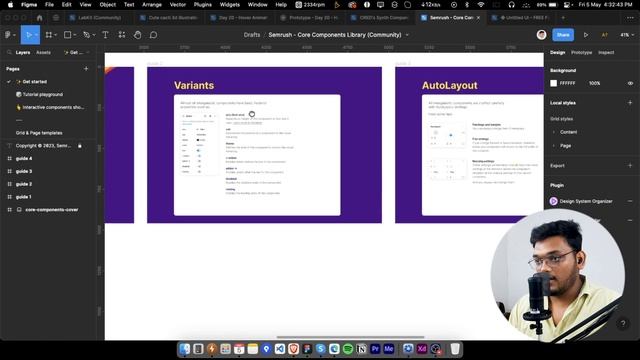Switch to the Layers tab
The width and height of the screenshot is (640, 360).
click(x=23, y=53)
